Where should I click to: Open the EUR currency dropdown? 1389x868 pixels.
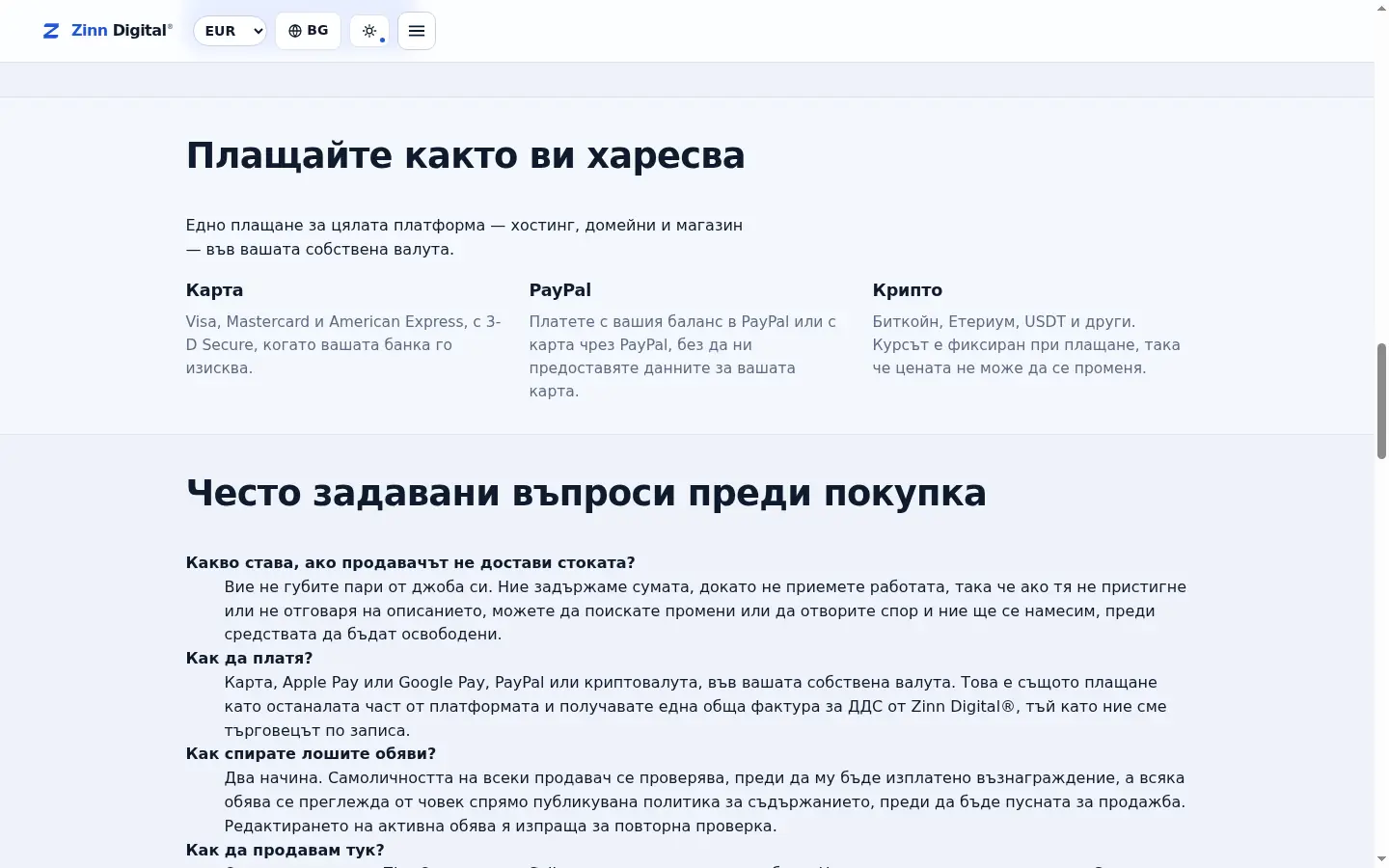(230, 31)
